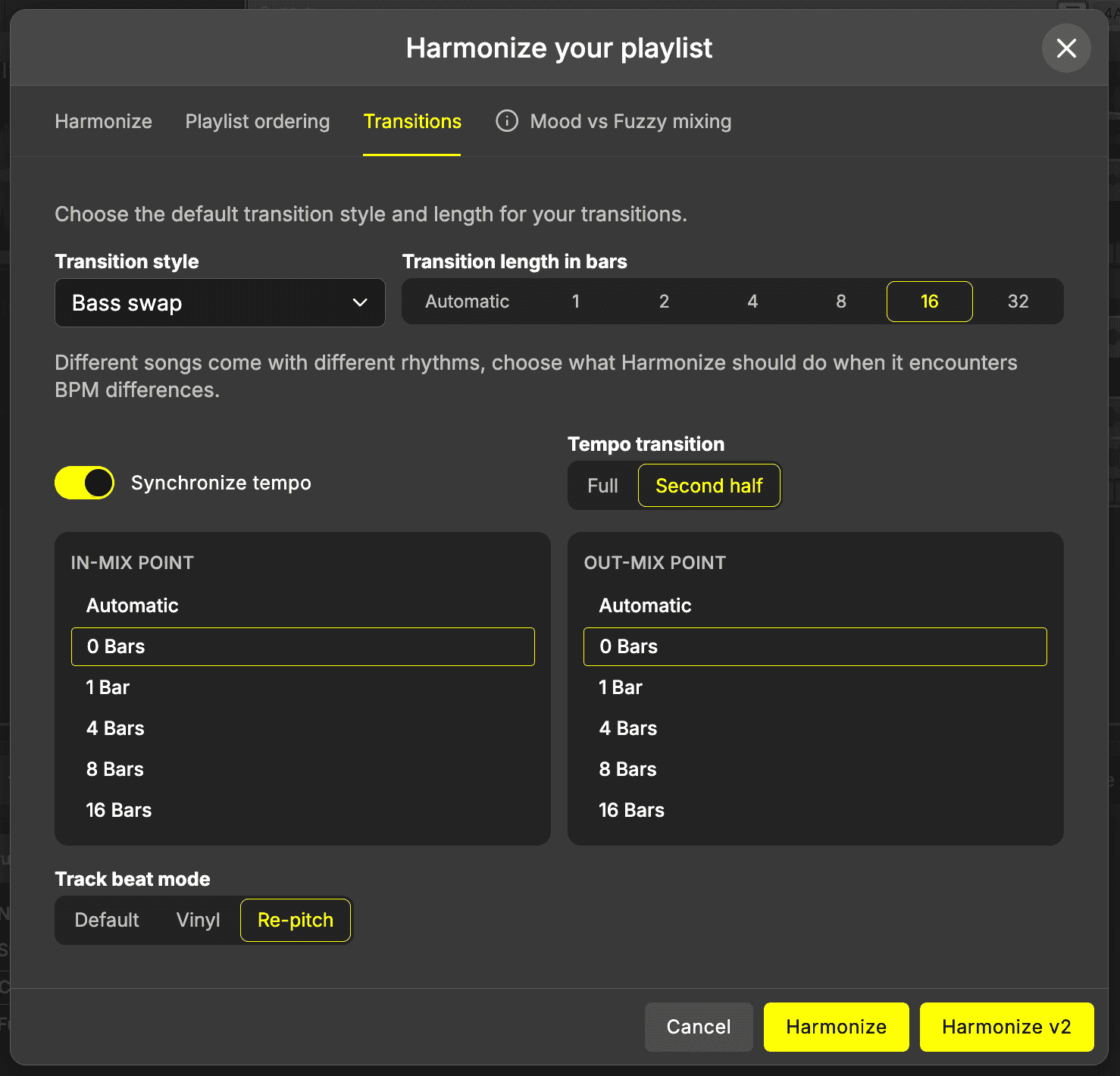Image resolution: width=1120 pixels, height=1076 pixels.
Task: Set Tempo transition to Full
Action: (602, 485)
